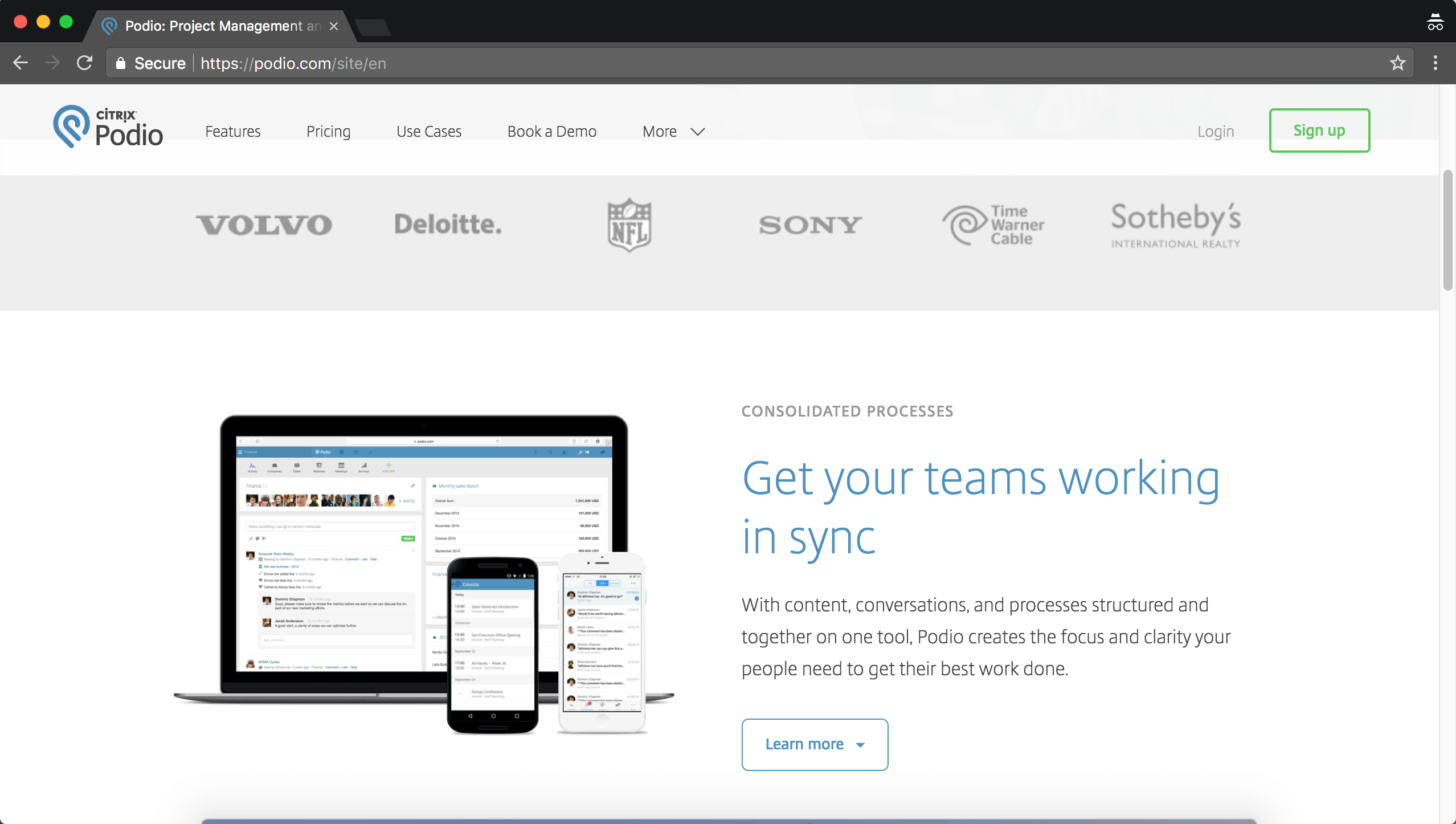Click Book a Demo link
This screenshot has width=1456, height=824.
pos(551,132)
